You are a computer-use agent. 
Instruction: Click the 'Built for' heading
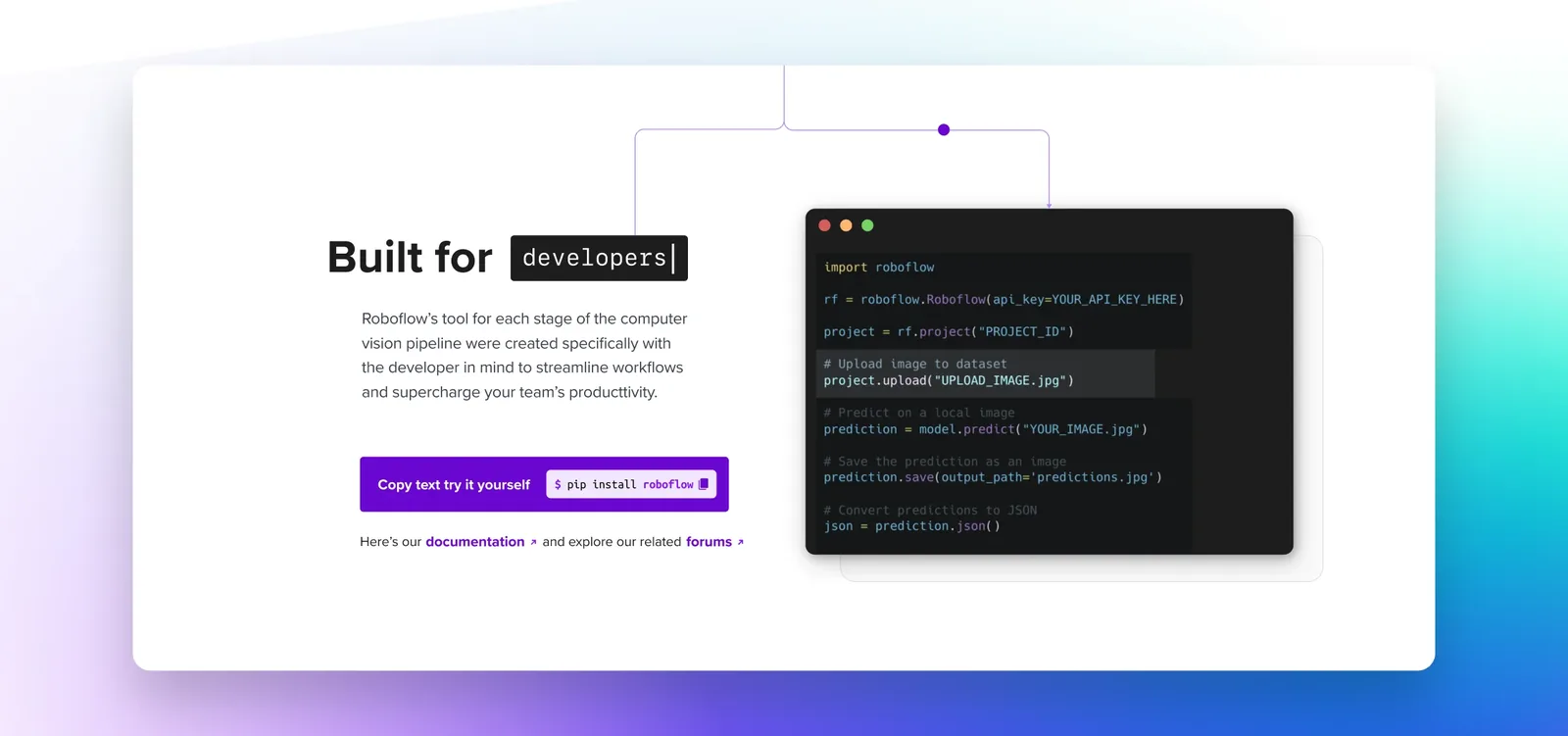pos(410,258)
